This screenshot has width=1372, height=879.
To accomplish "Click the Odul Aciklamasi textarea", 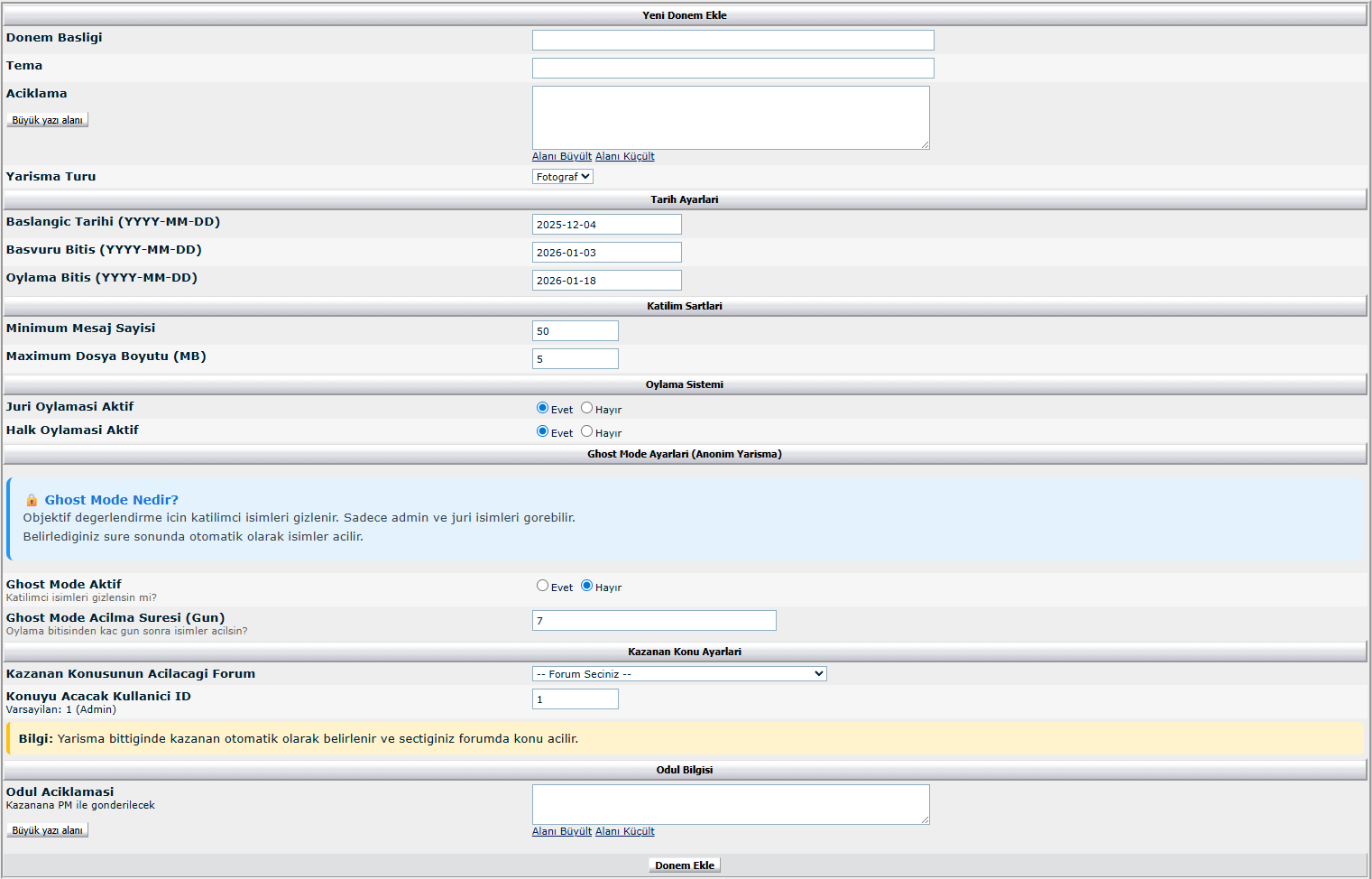I will coord(730,804).
